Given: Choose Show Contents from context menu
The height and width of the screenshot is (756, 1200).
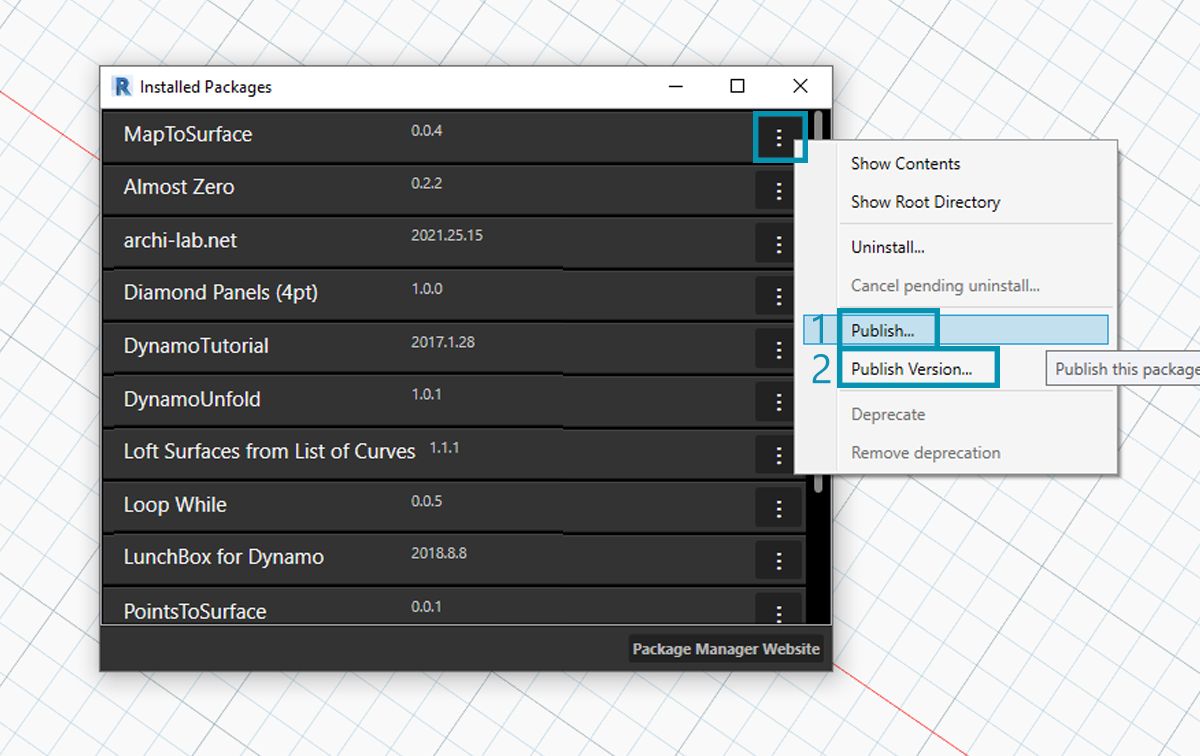Looking at the screenshot, I should pos(905,164).
